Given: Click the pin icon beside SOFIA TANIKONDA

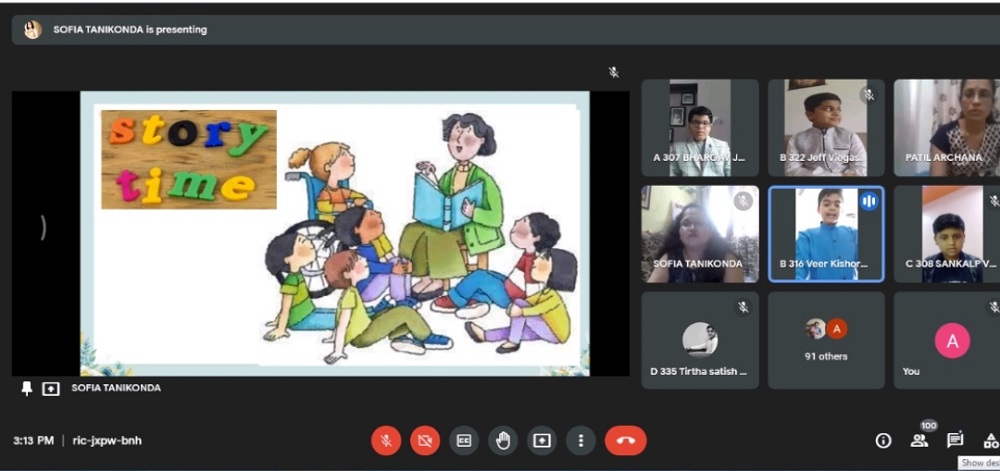Looking at the screenshot, I should coord(27,388).
